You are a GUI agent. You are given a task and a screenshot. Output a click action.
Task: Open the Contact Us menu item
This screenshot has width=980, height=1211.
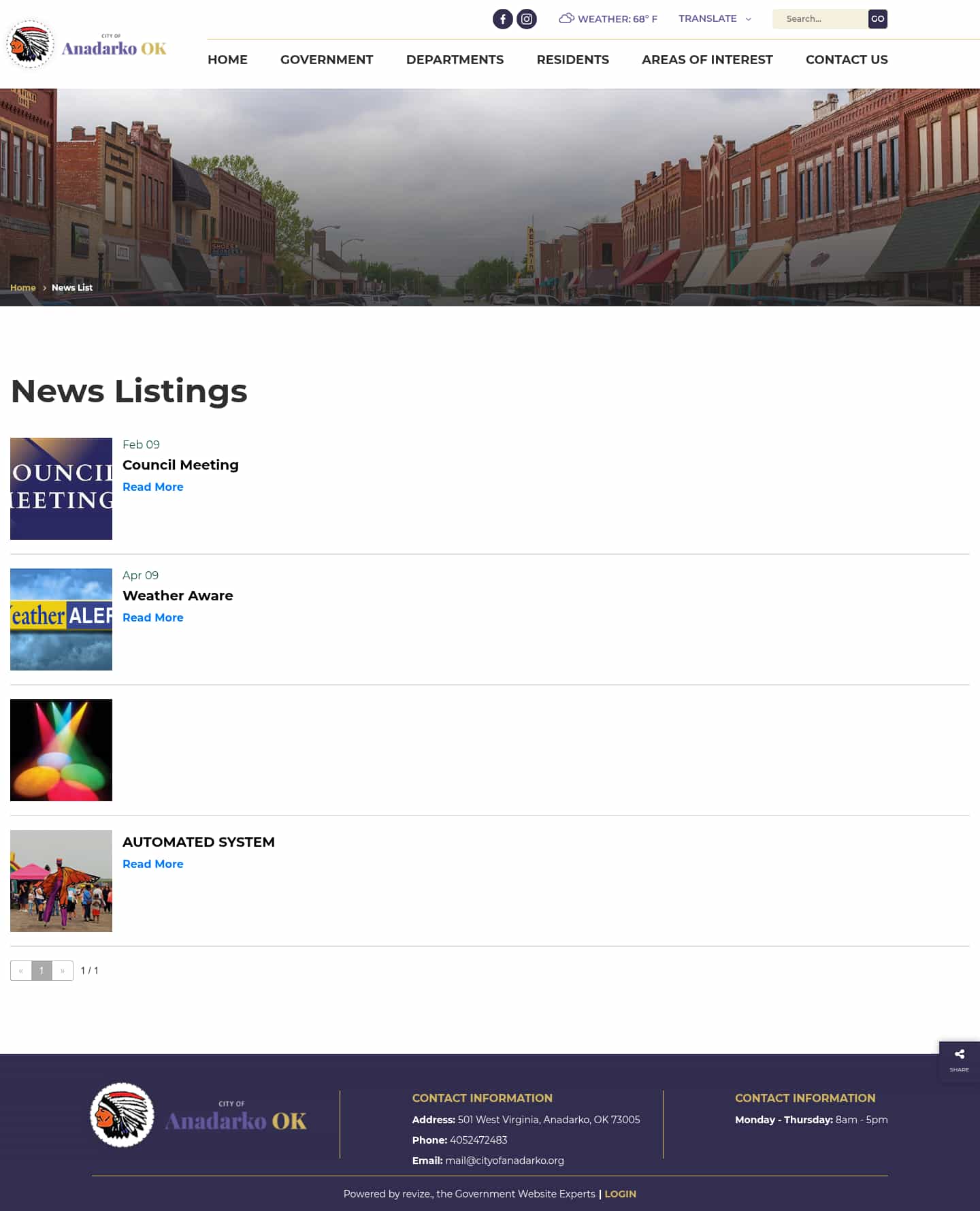pyautogui.click(x=847, y=60)
